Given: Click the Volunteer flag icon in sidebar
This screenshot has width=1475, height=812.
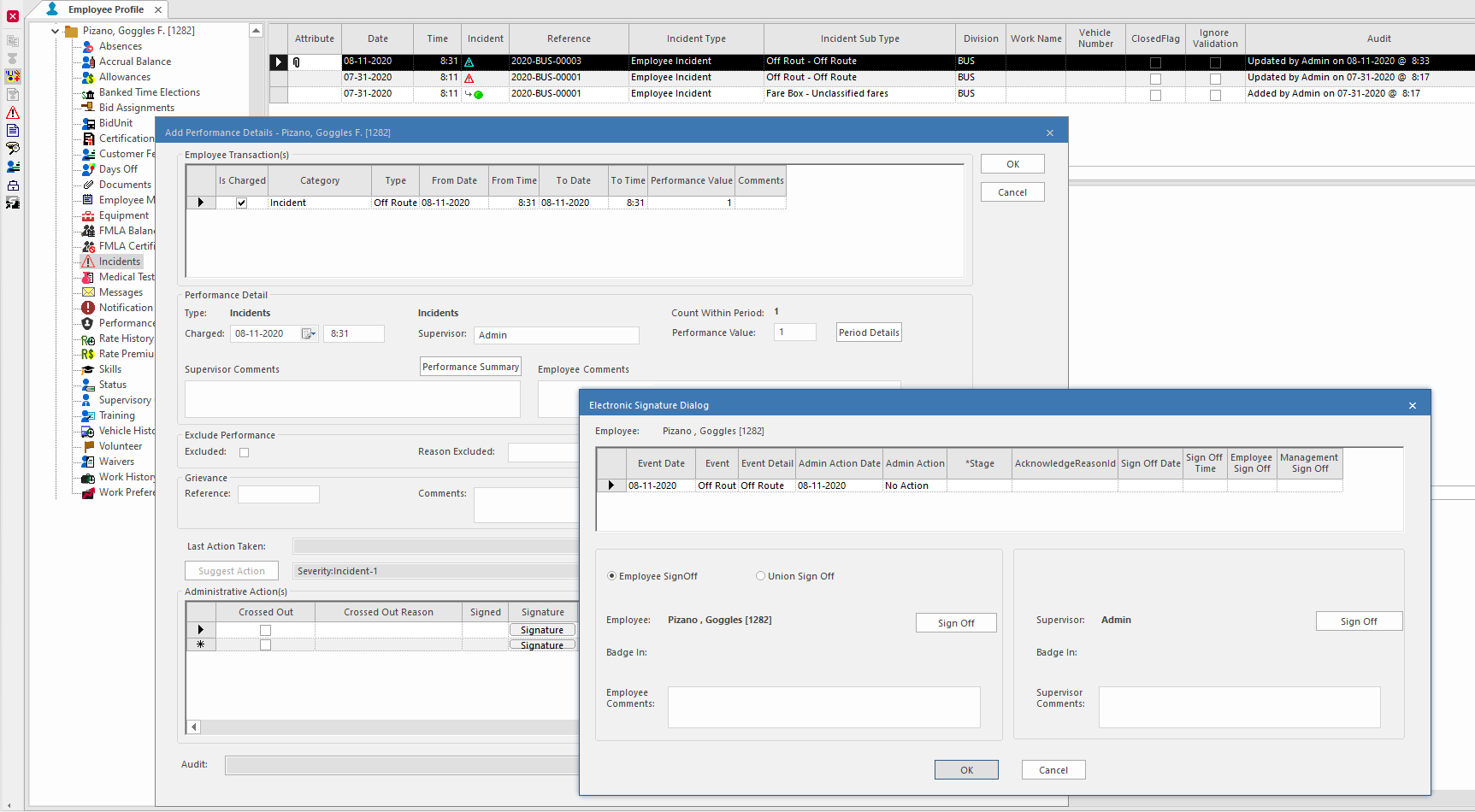Looking at the screenshot, I should point(89,446).
